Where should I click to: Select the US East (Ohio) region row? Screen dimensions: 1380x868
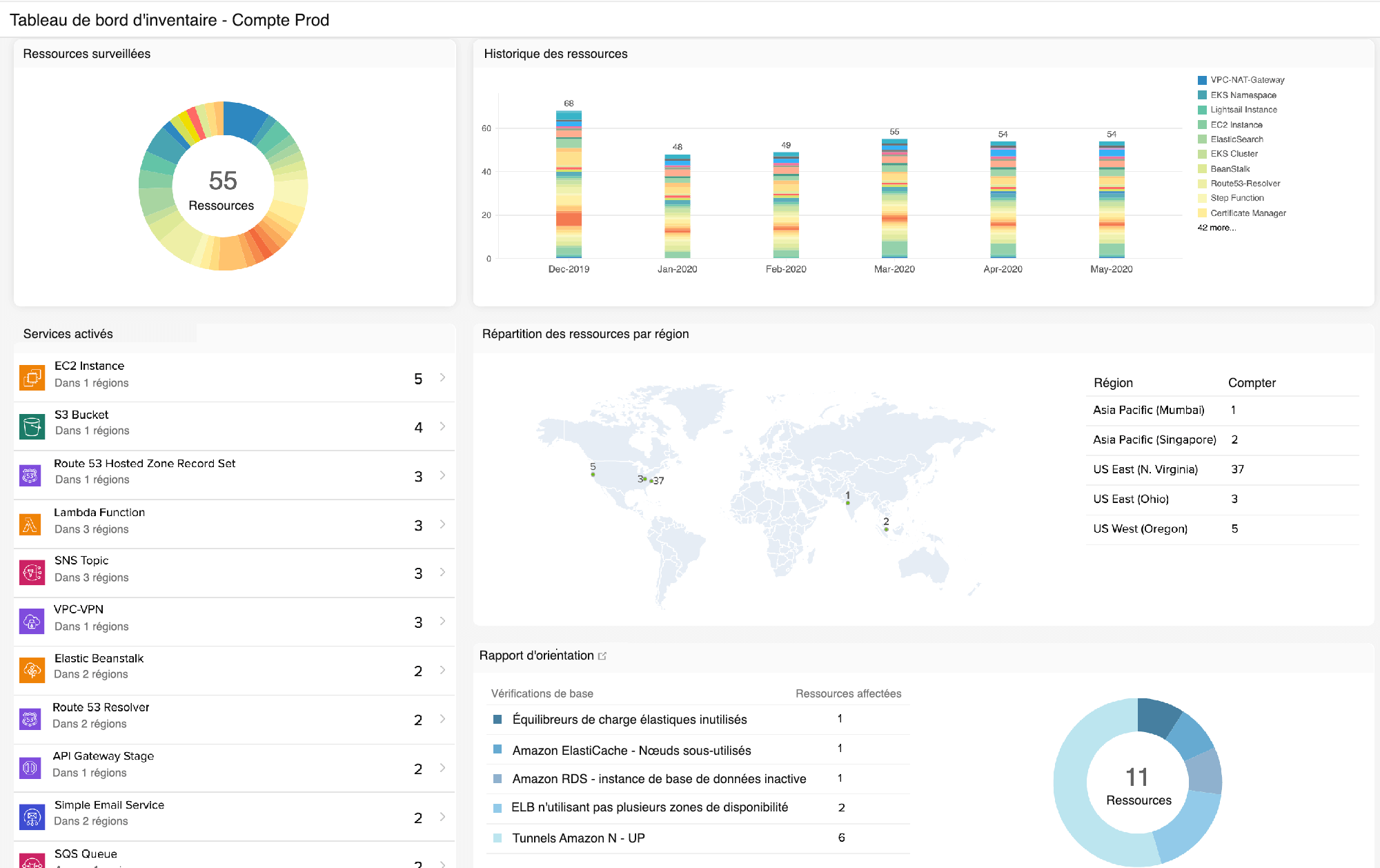click(1223, 499)
